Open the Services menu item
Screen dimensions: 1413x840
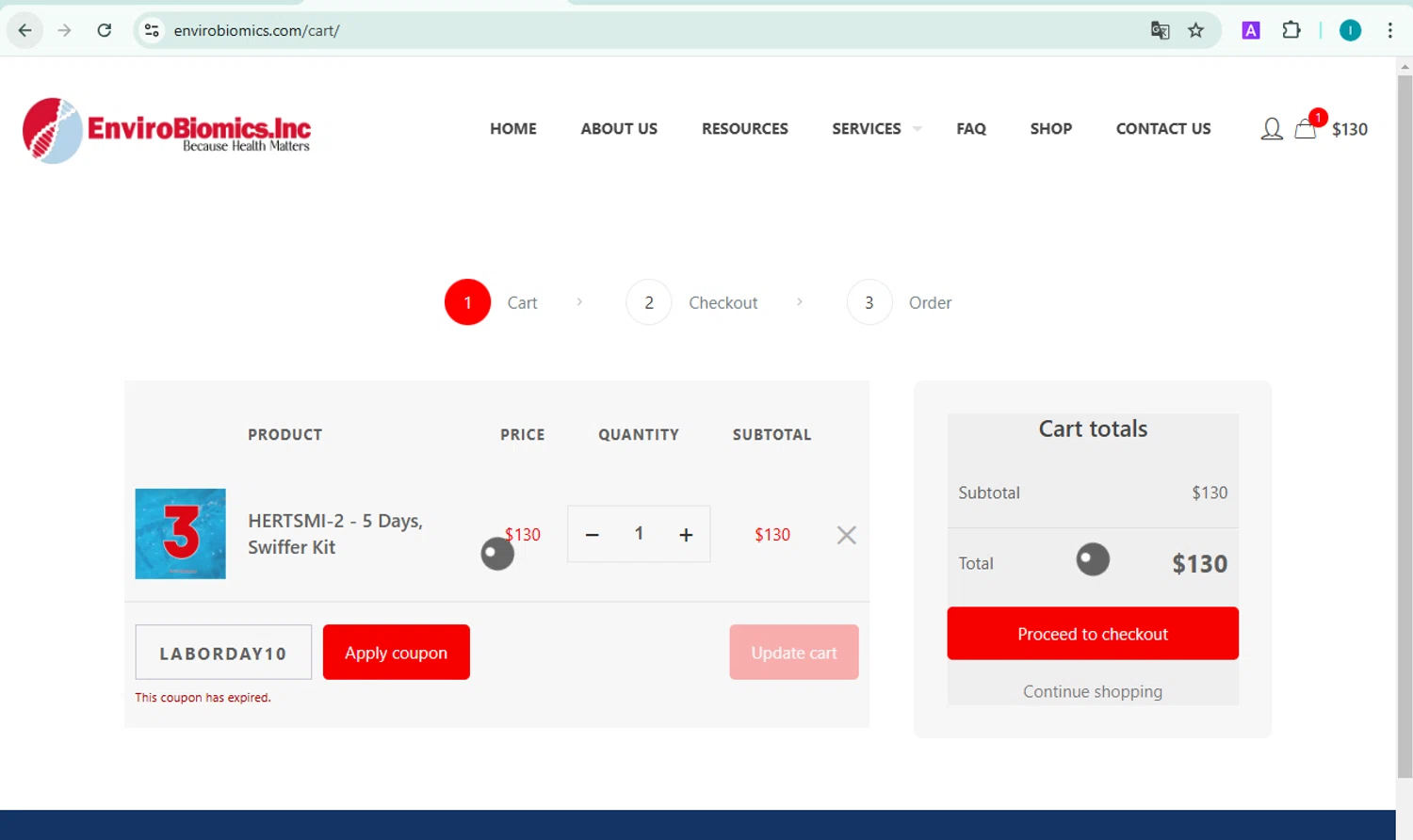(867, 129)
